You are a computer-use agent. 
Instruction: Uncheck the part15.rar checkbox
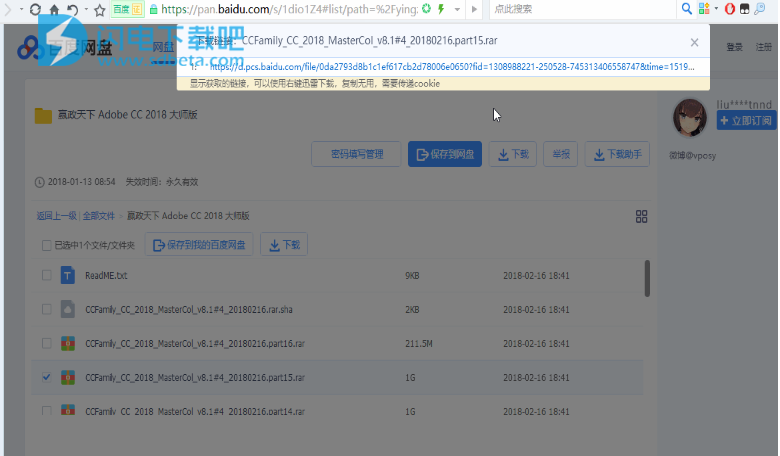pos(46,377)
